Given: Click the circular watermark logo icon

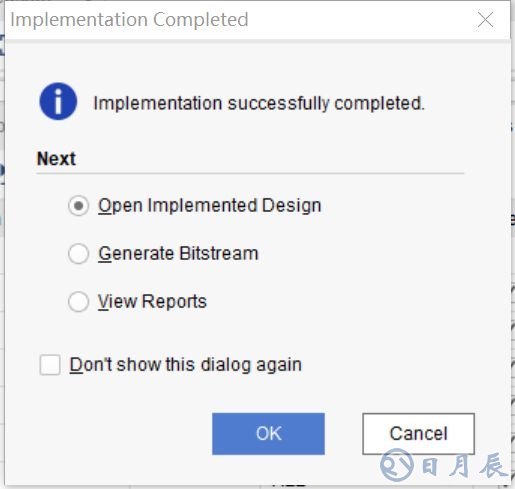Looking at the screenshot, I should [x=397, y=465].
